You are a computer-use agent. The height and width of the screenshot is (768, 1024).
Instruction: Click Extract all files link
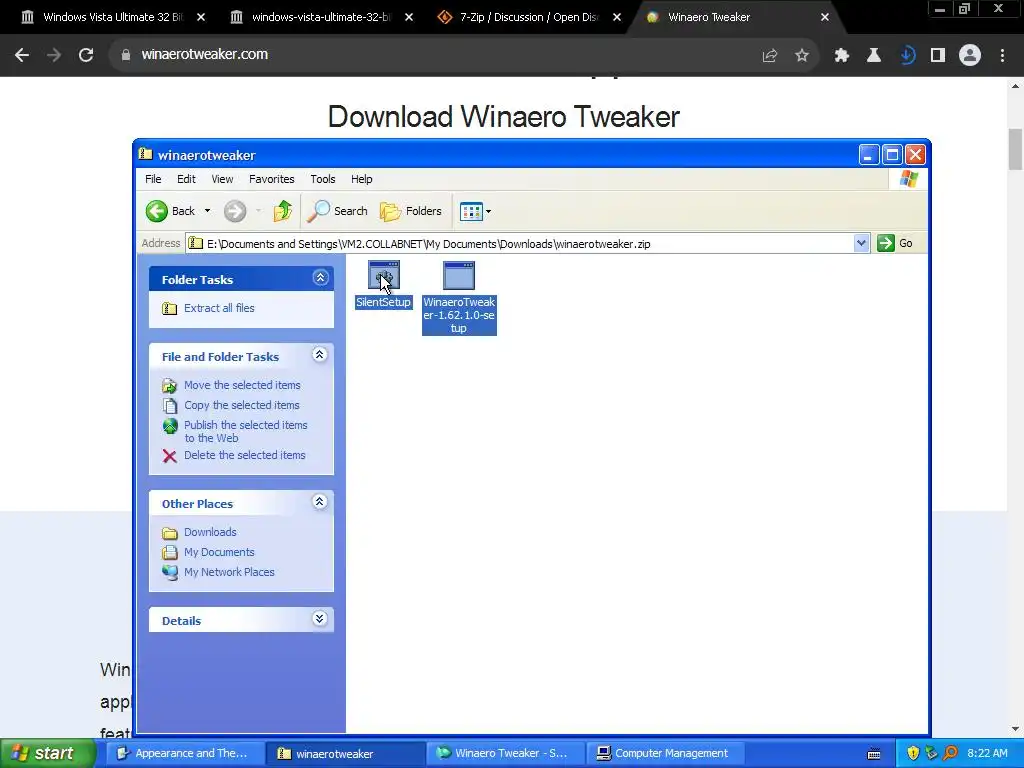[x=219, y=308]
